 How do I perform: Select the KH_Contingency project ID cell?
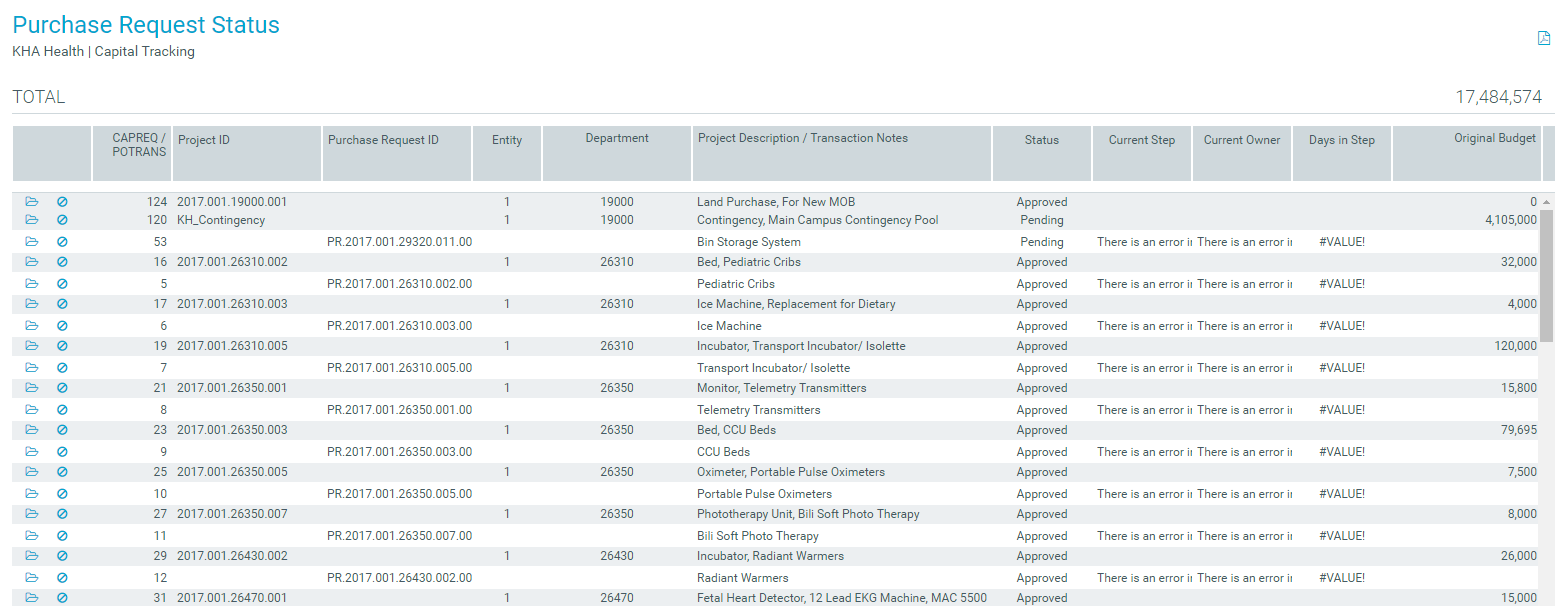point(221,220)
